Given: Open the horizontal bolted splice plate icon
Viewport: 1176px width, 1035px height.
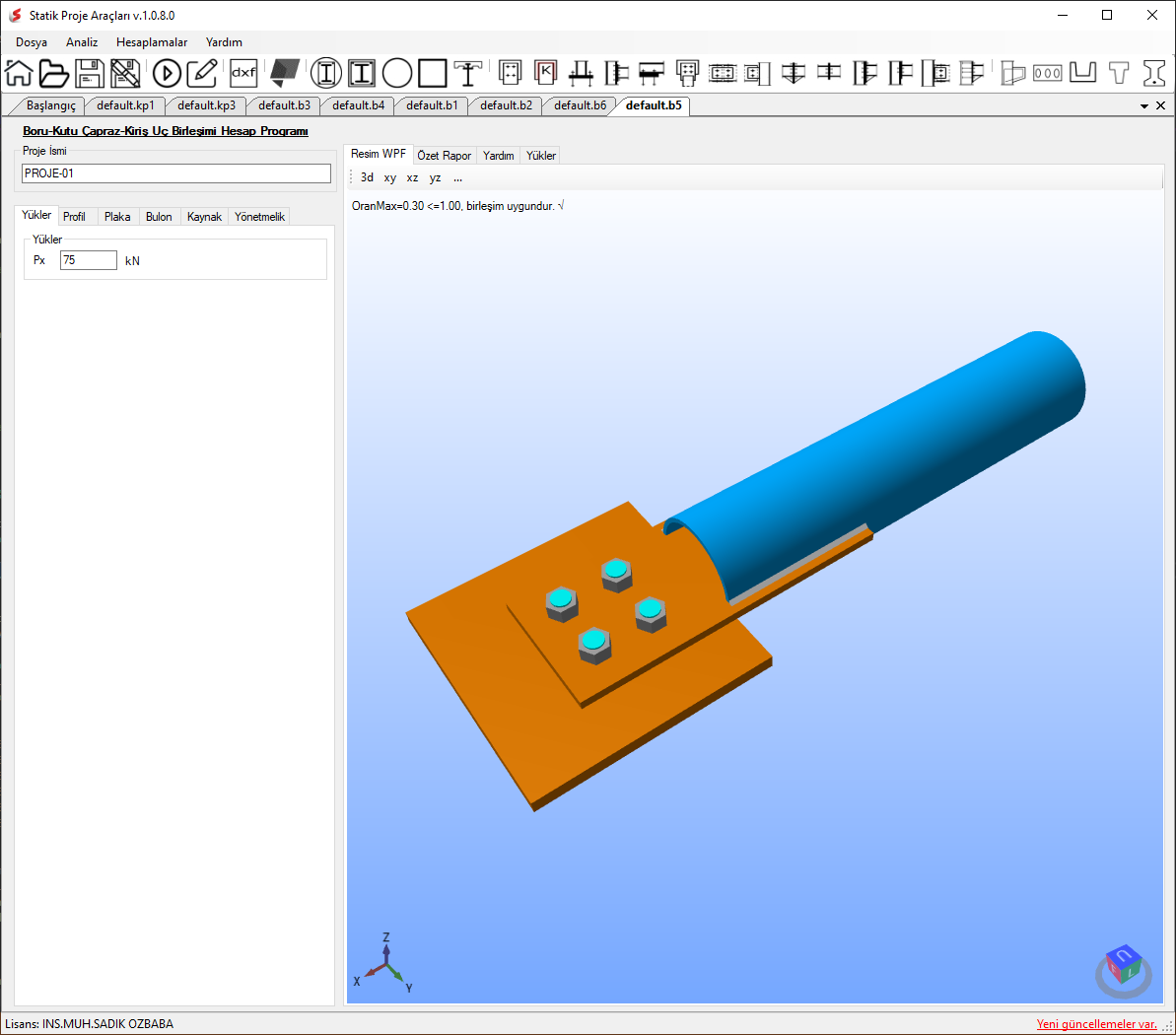Looking at the screenshot, I should pyautogui.click(x=723, y=73).
